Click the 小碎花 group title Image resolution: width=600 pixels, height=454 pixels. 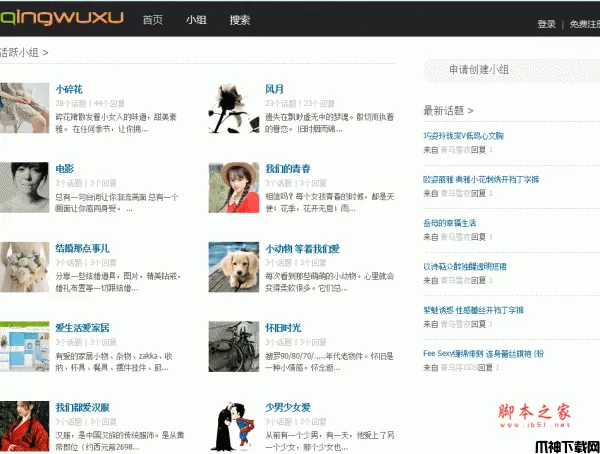click(69, 89)
